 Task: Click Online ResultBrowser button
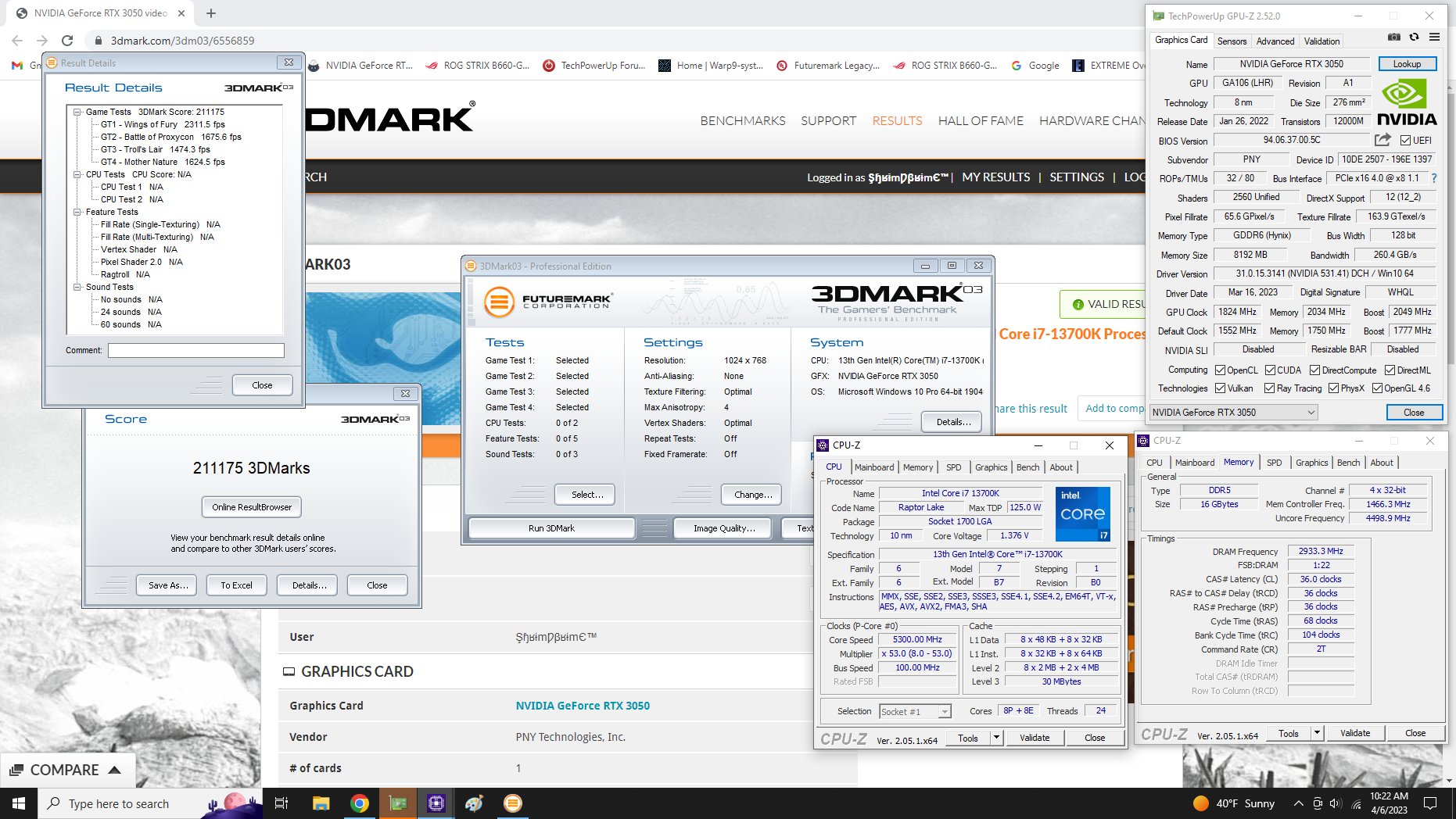tap(252, 507)
